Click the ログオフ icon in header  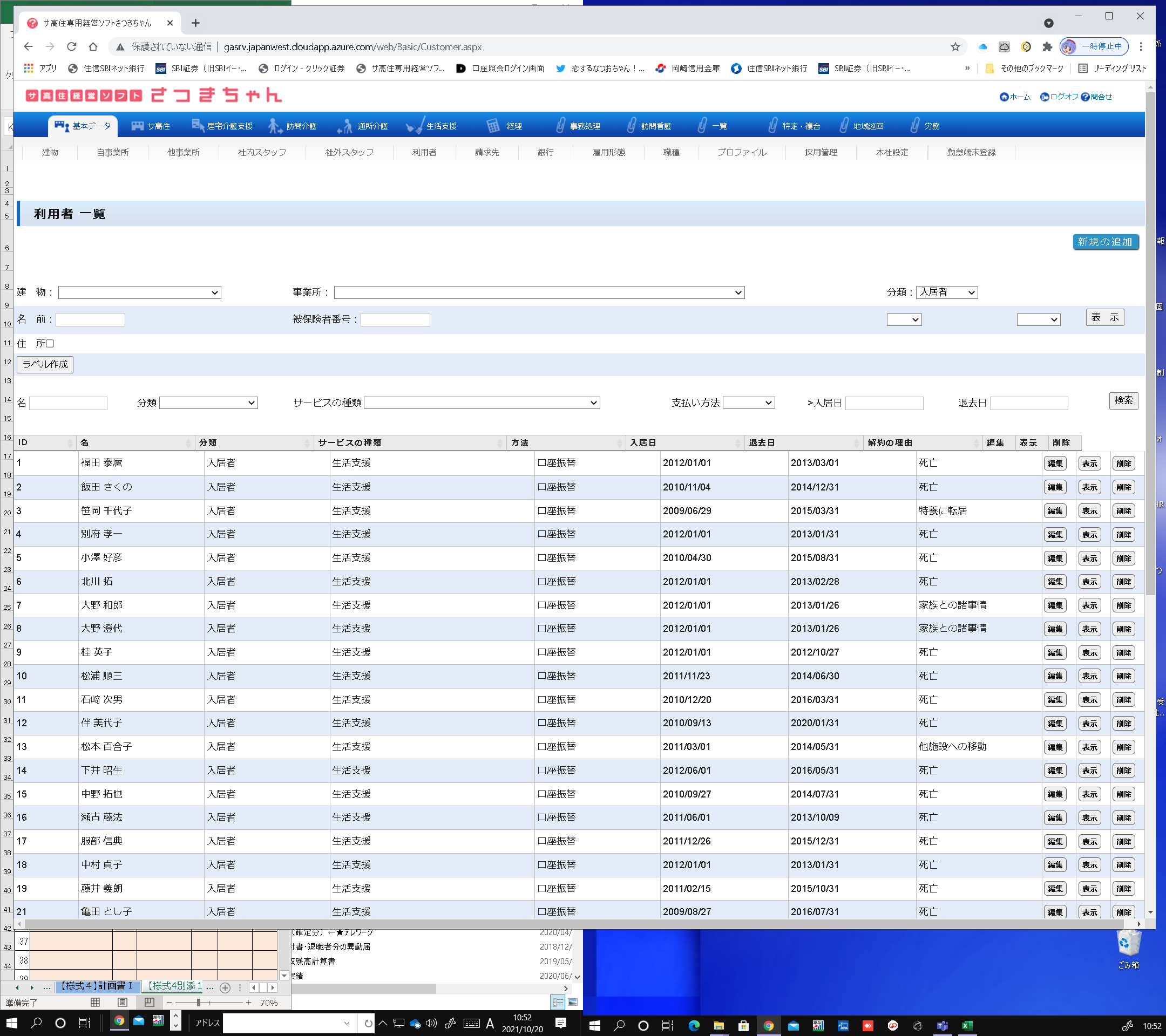point(1045,97)
